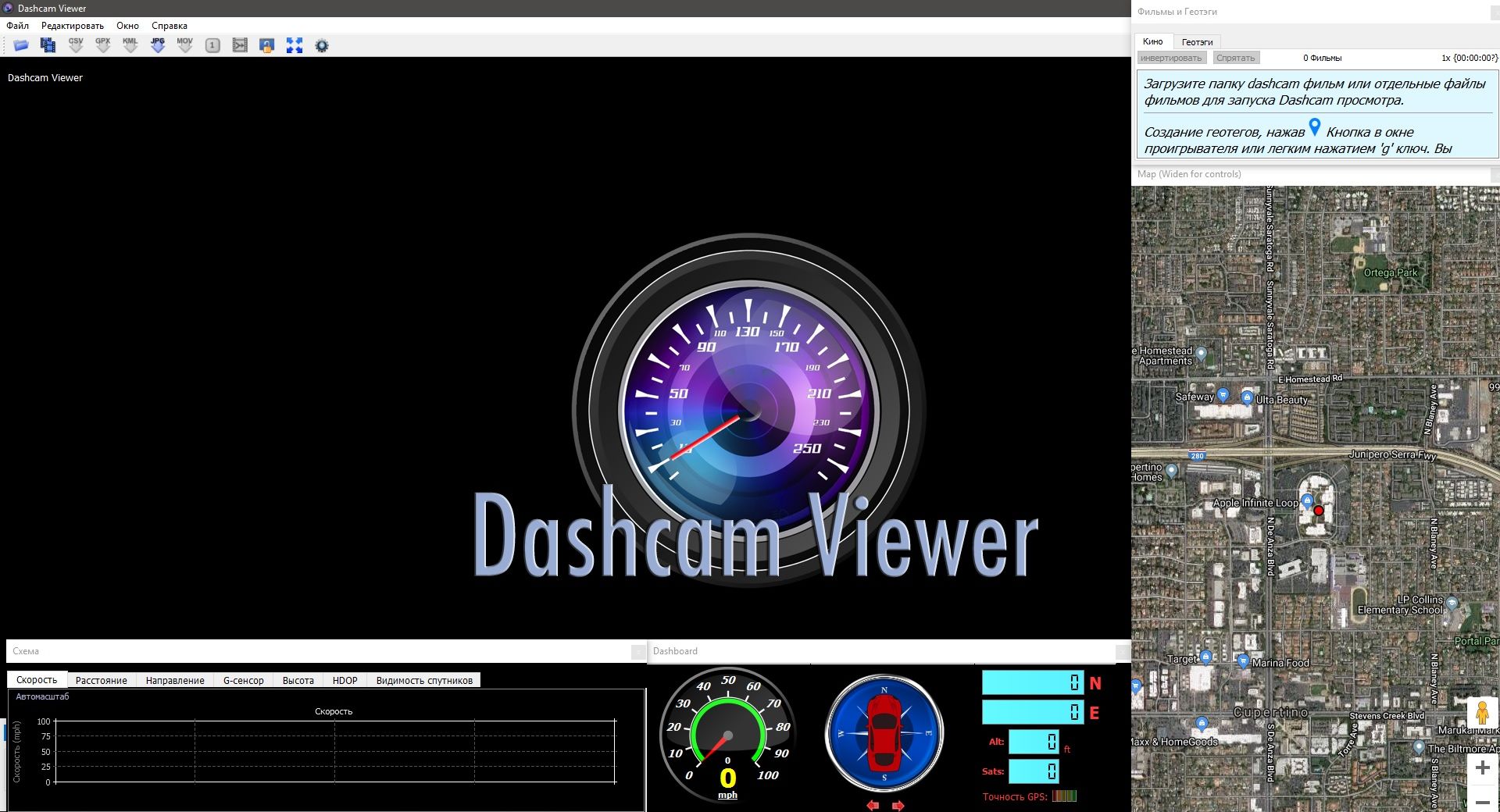This screenshot has width=1500, height=812.
Task: Toggle fullscreen with the blue arrows icon
Action: coord(295,45)
